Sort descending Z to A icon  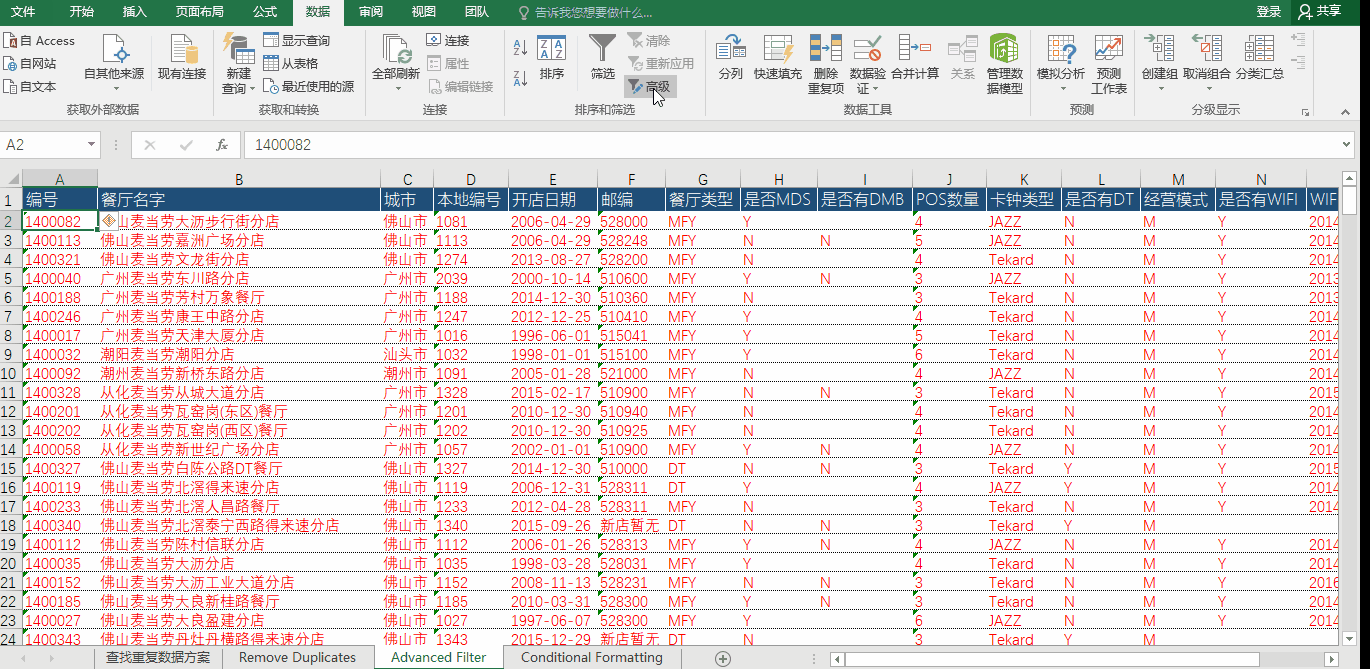pos(520,79)
